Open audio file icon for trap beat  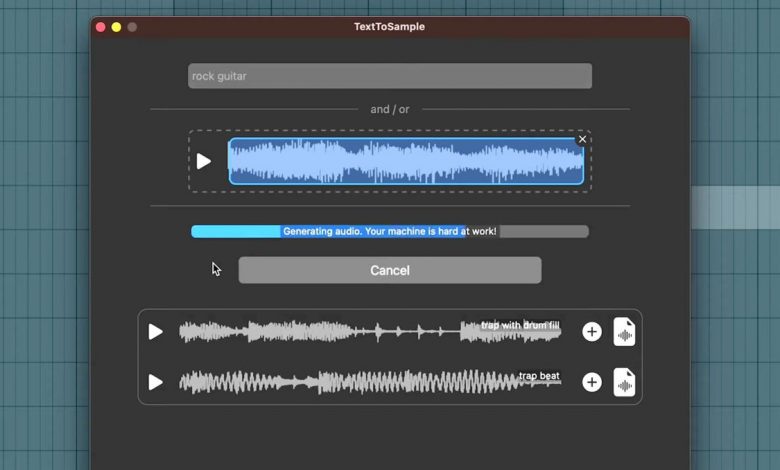click(624, 382)
